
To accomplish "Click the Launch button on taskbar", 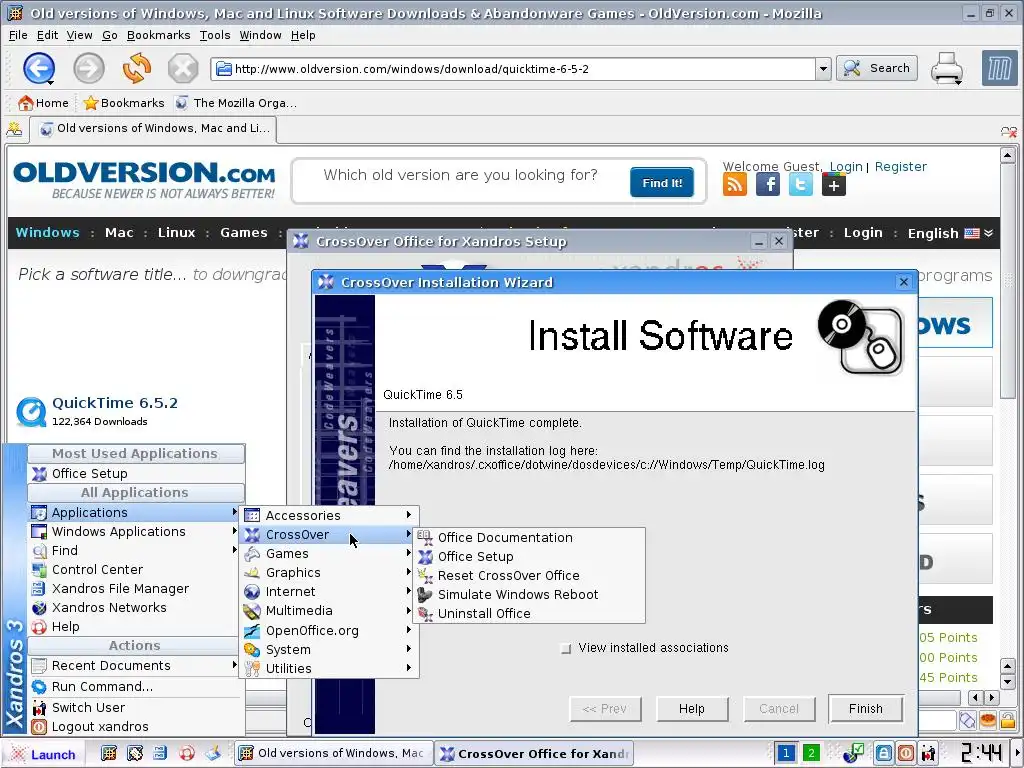I will click(43, 754).
